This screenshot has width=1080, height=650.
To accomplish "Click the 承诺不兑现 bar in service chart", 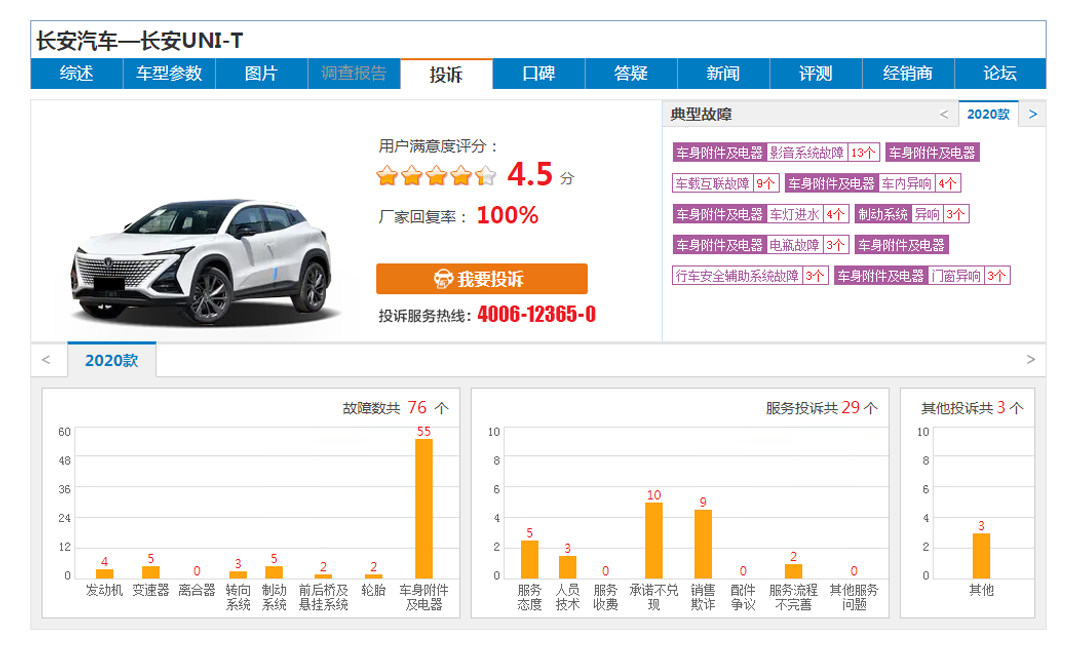I will tap(654, 540).
